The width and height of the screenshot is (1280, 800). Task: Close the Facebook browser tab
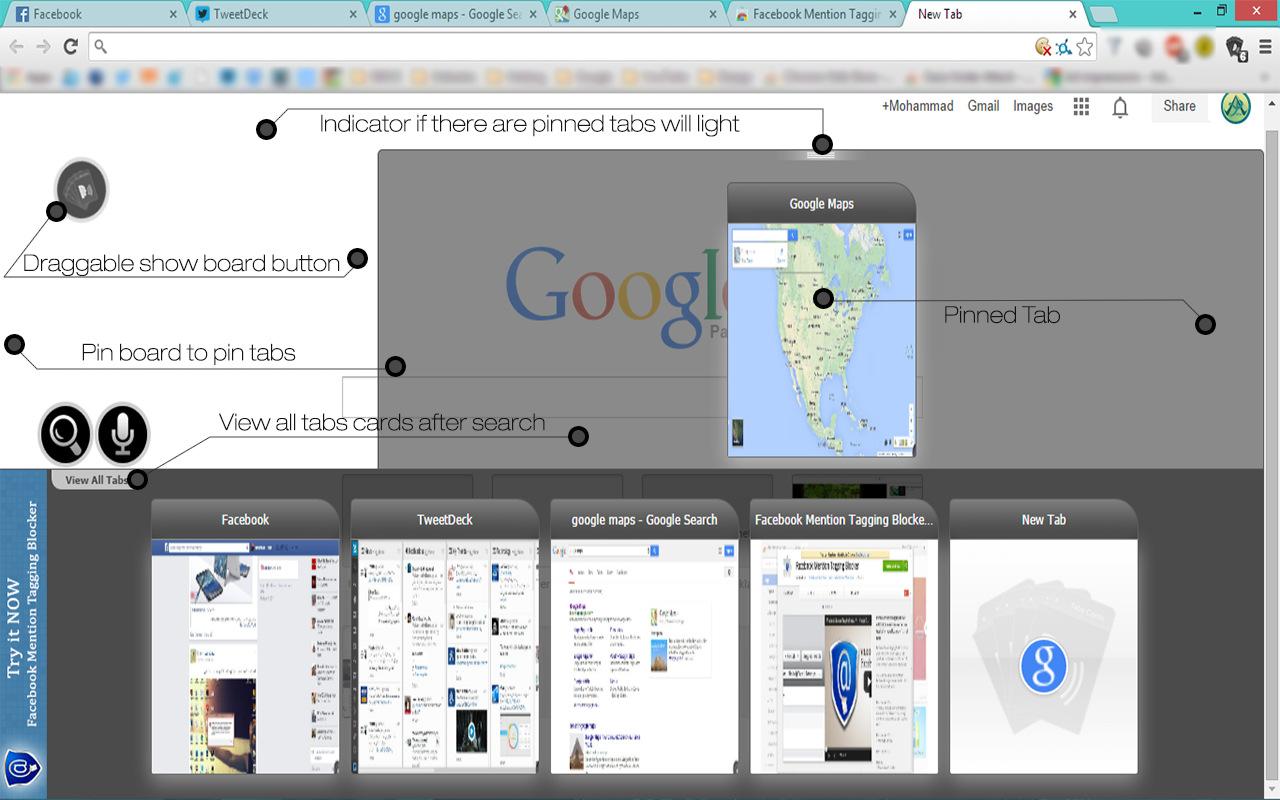point(173,15)
